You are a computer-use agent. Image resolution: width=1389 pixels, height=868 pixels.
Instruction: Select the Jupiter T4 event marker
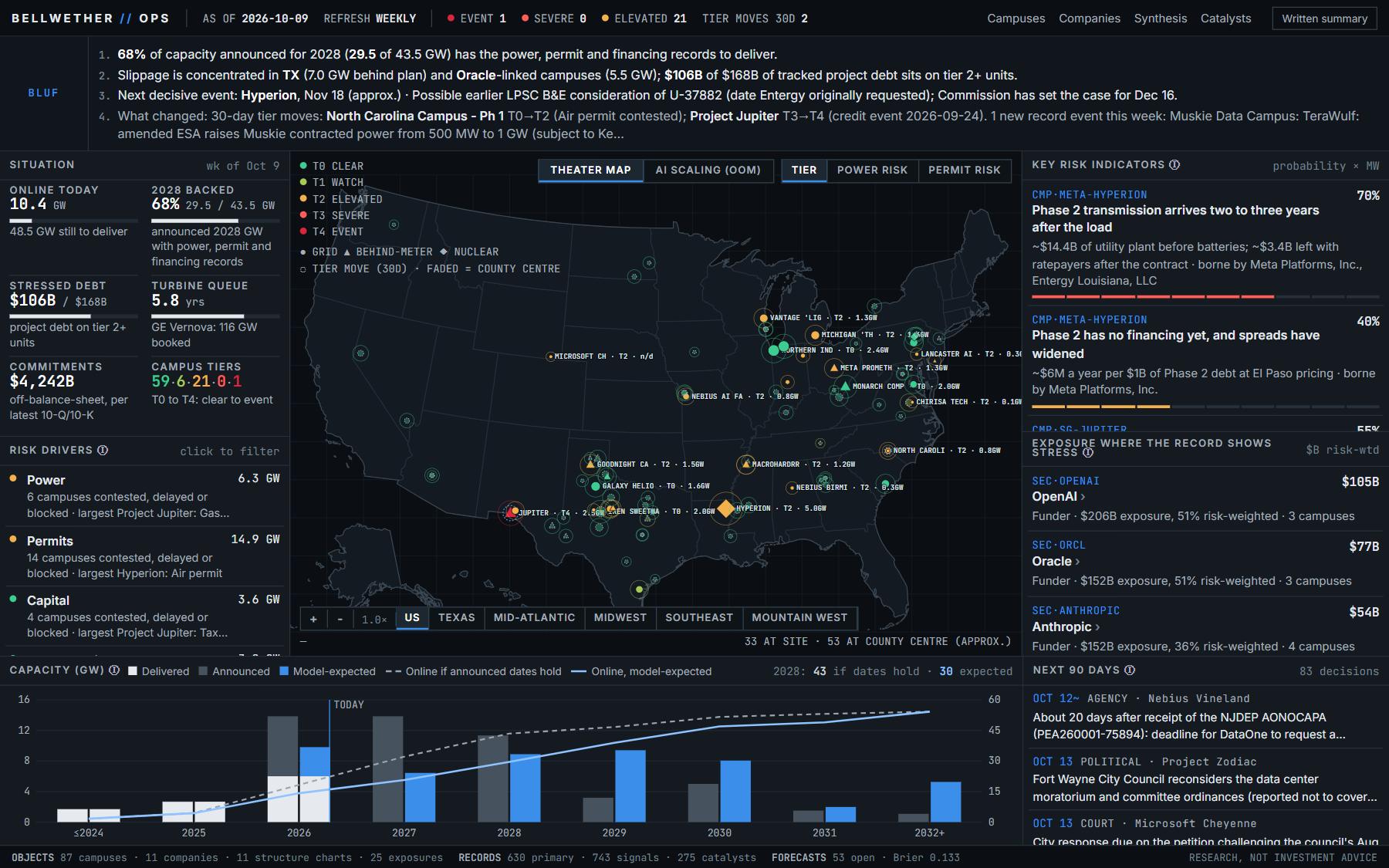511,512
